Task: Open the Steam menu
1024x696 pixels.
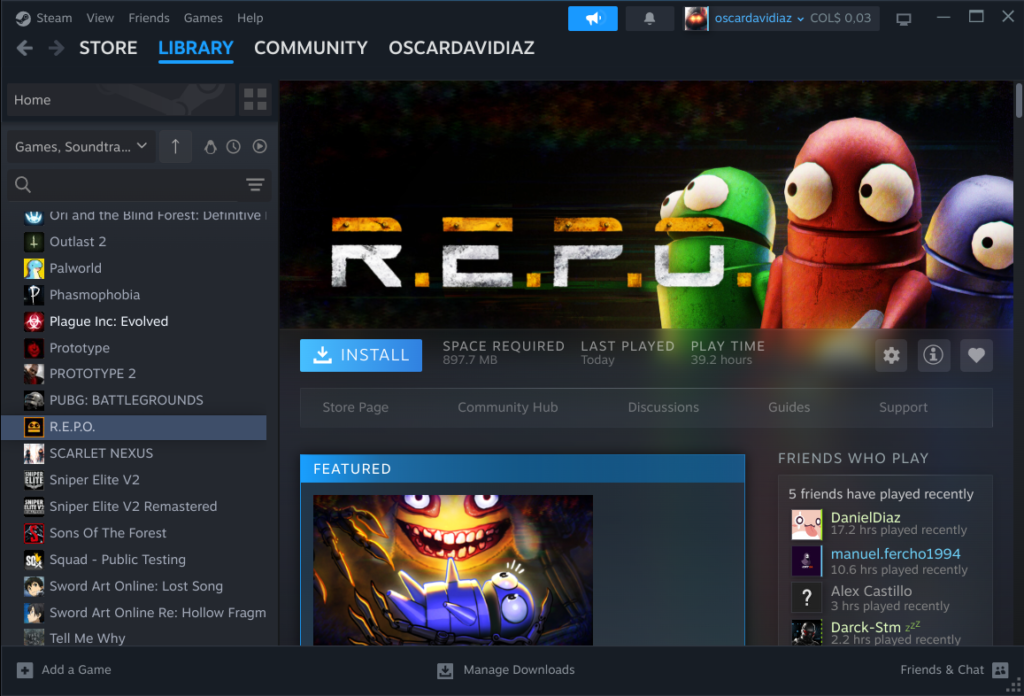Action: pos(54,18)
